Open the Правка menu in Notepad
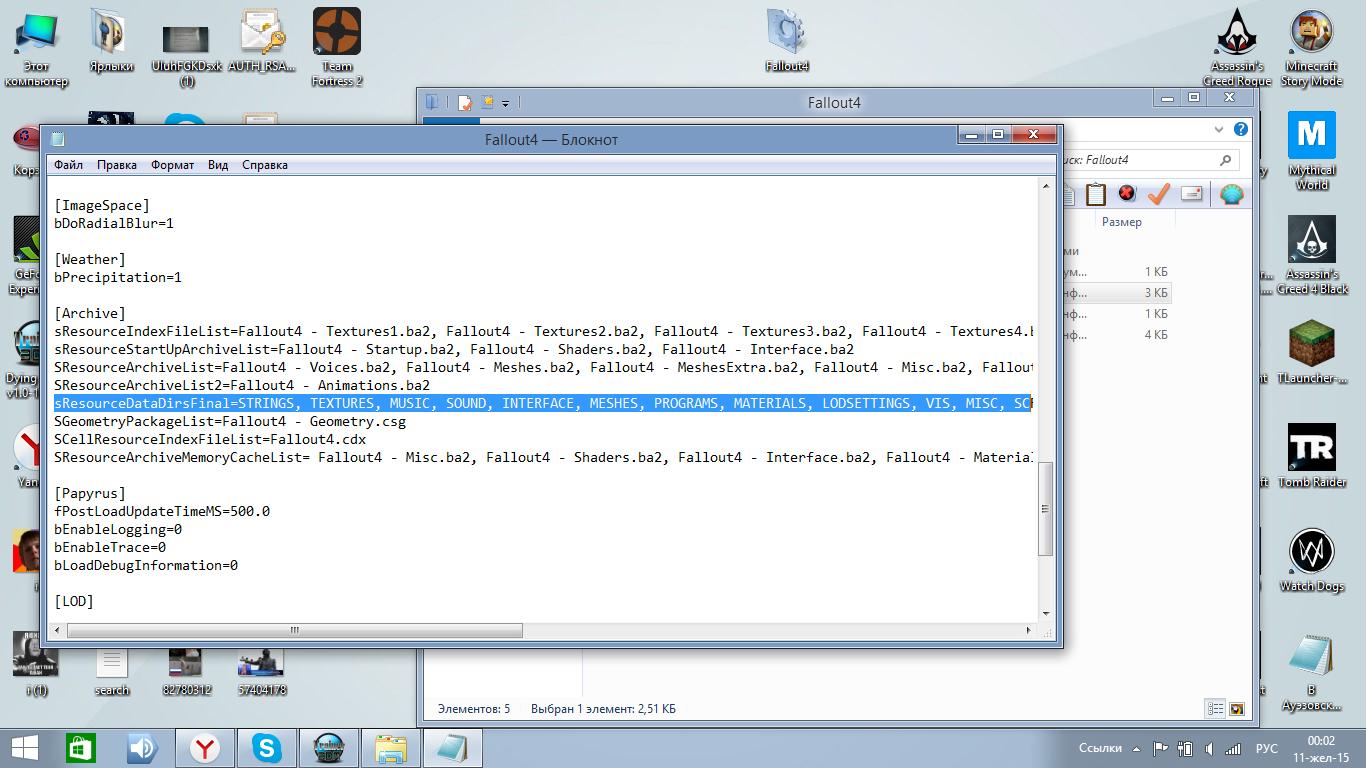Viewport: 1366px width, 768px height. tap(117, 165)
